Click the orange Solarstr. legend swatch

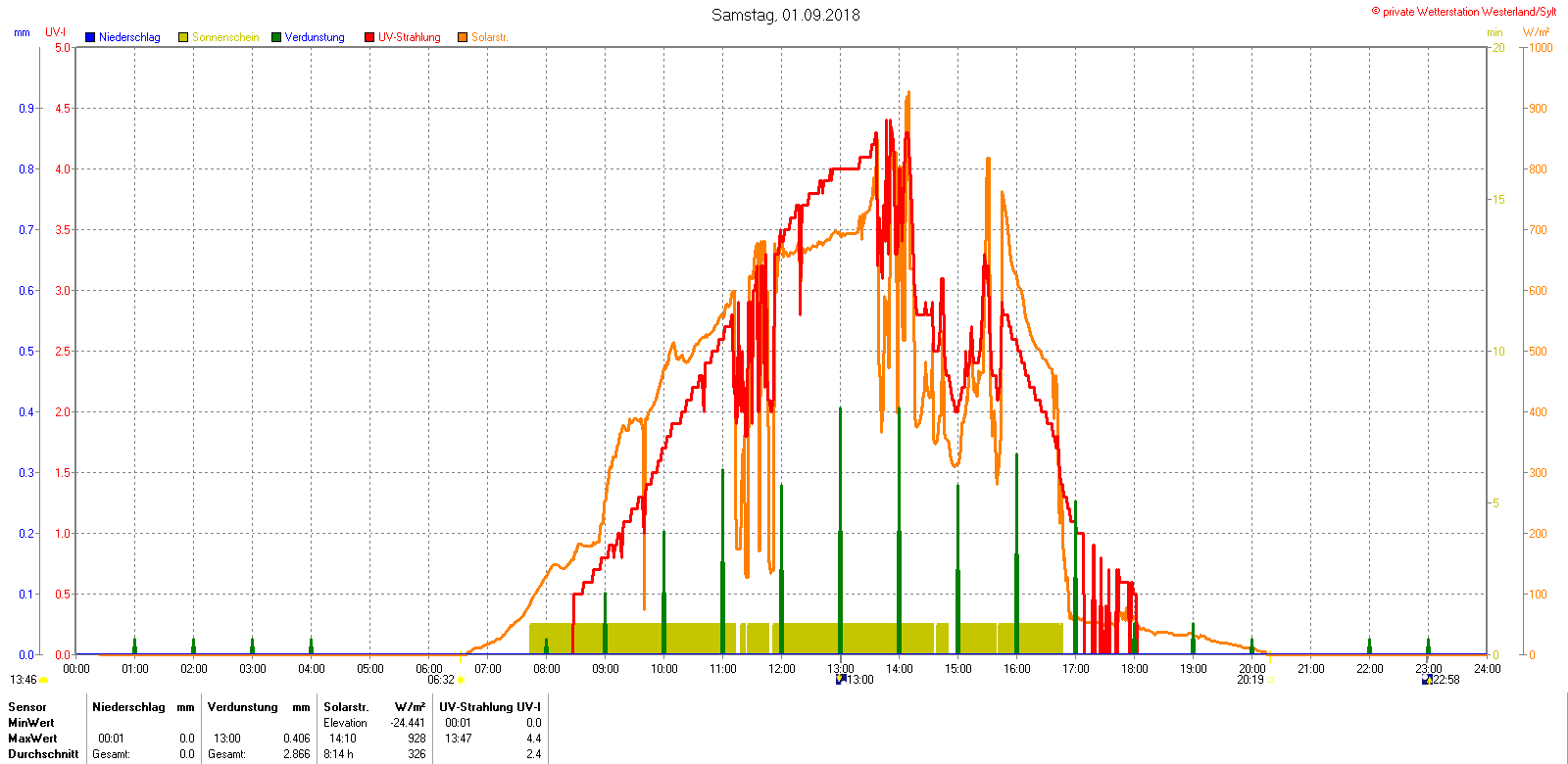tap(463, 37)
